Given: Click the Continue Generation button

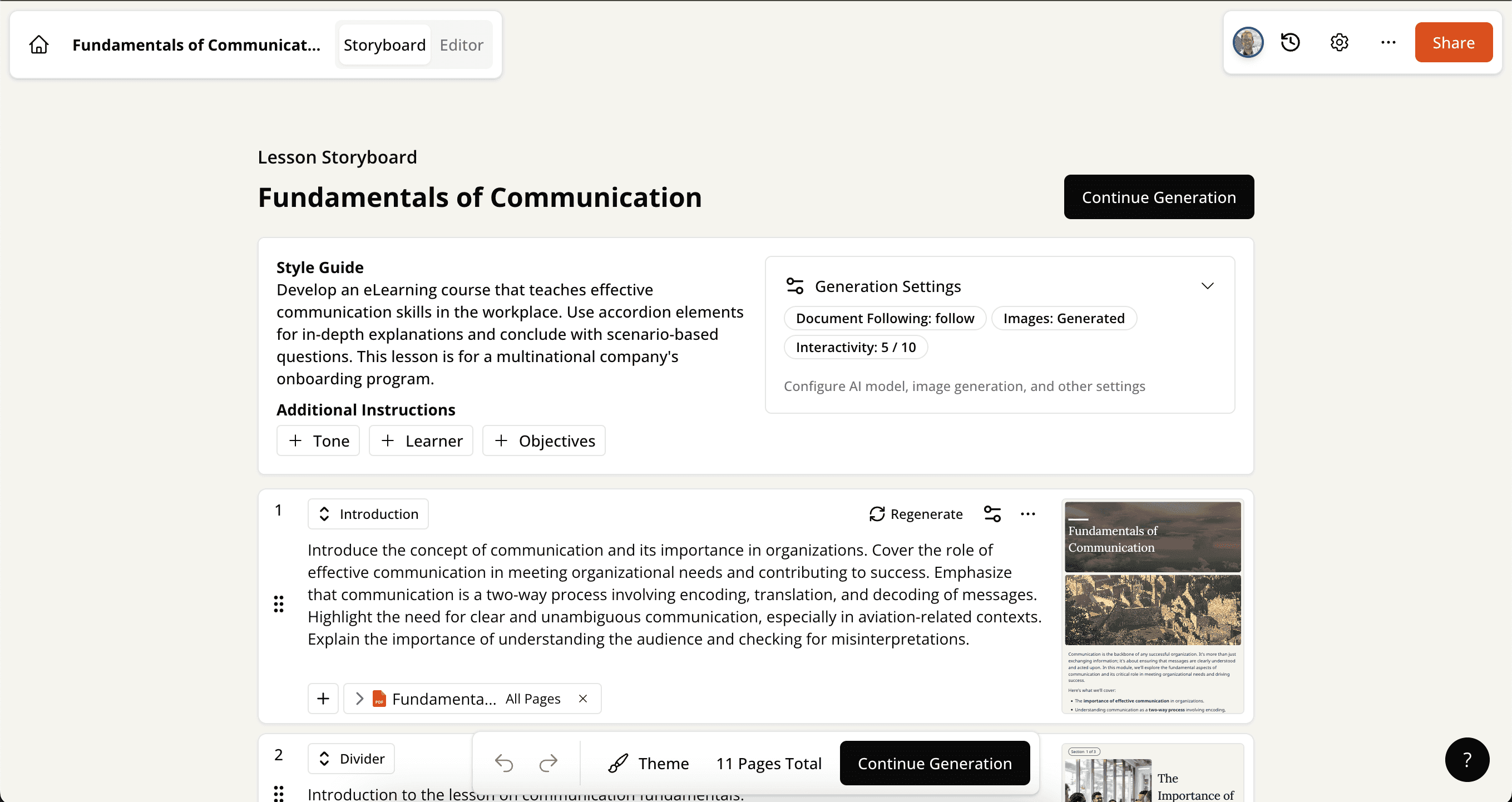Looking at the screenshot, I should click(1158, 196).
